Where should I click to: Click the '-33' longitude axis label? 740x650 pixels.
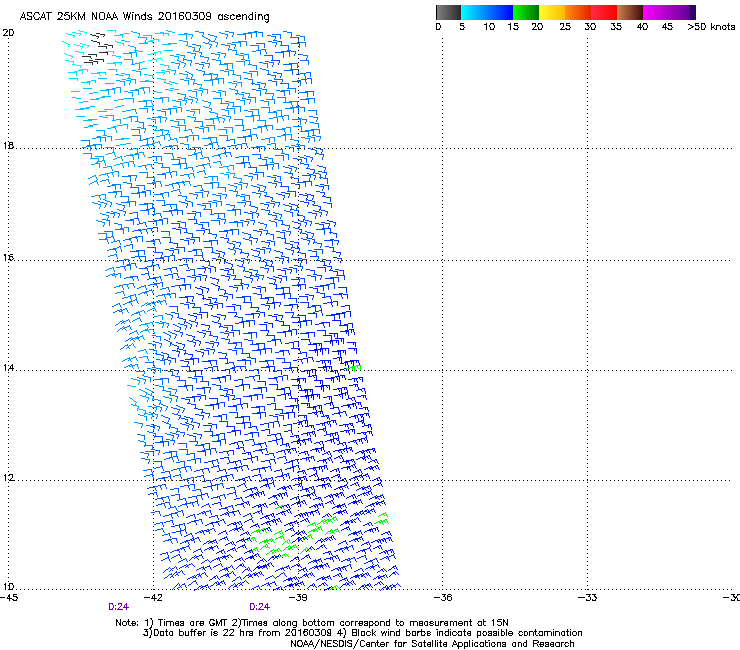point(587,598)
